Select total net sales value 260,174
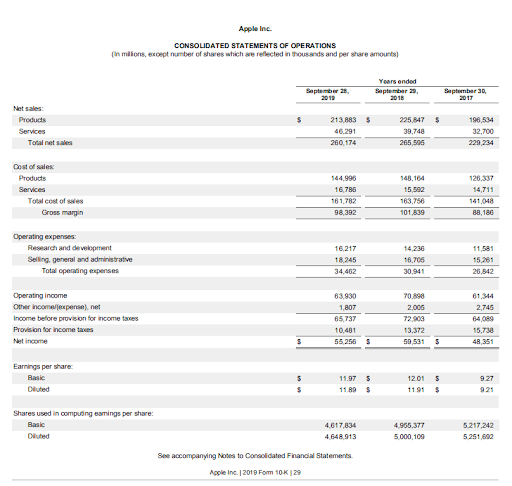Viewport: 512px width, 486px height. [343, 143]
